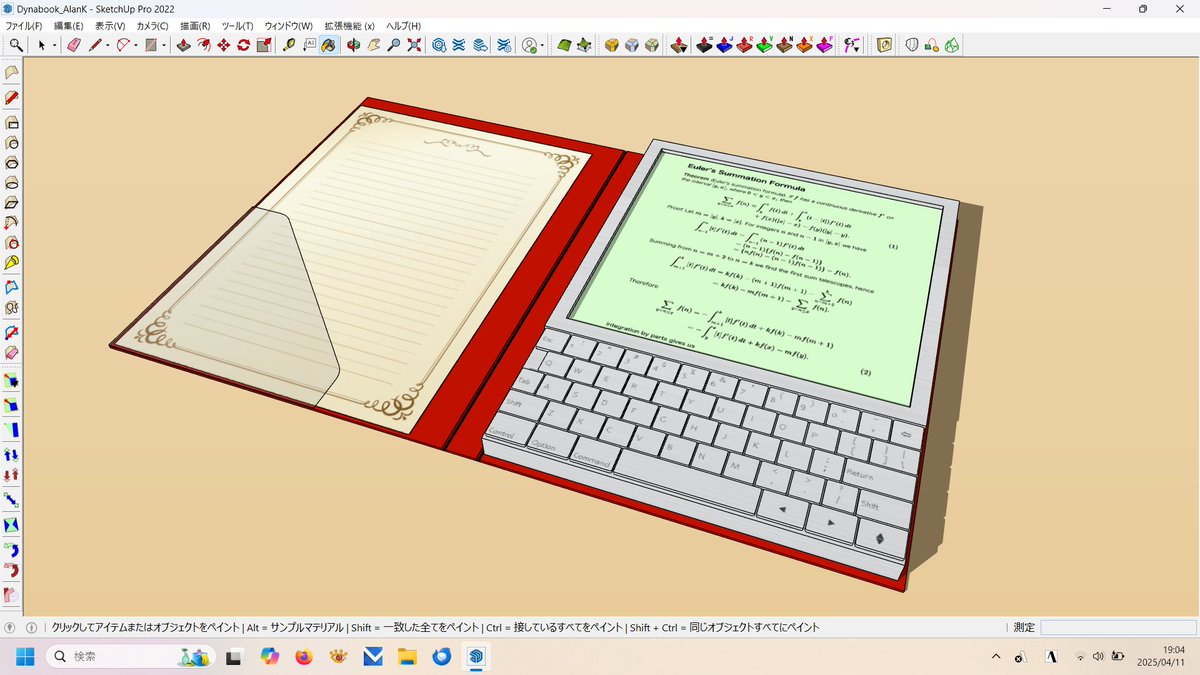Open the ファイル(F) menu

coord(24,25)
